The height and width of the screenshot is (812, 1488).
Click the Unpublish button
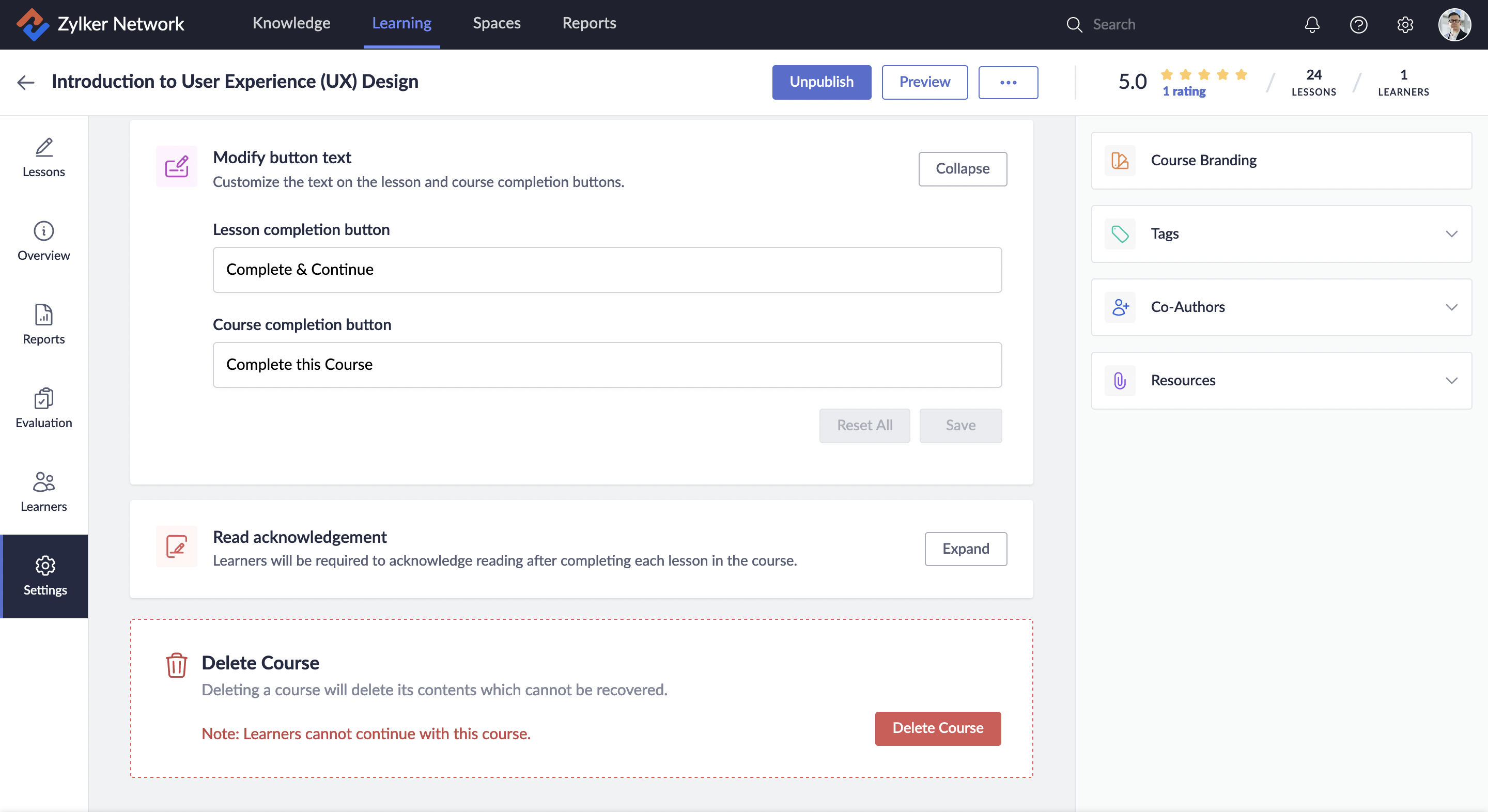point(821,82)
